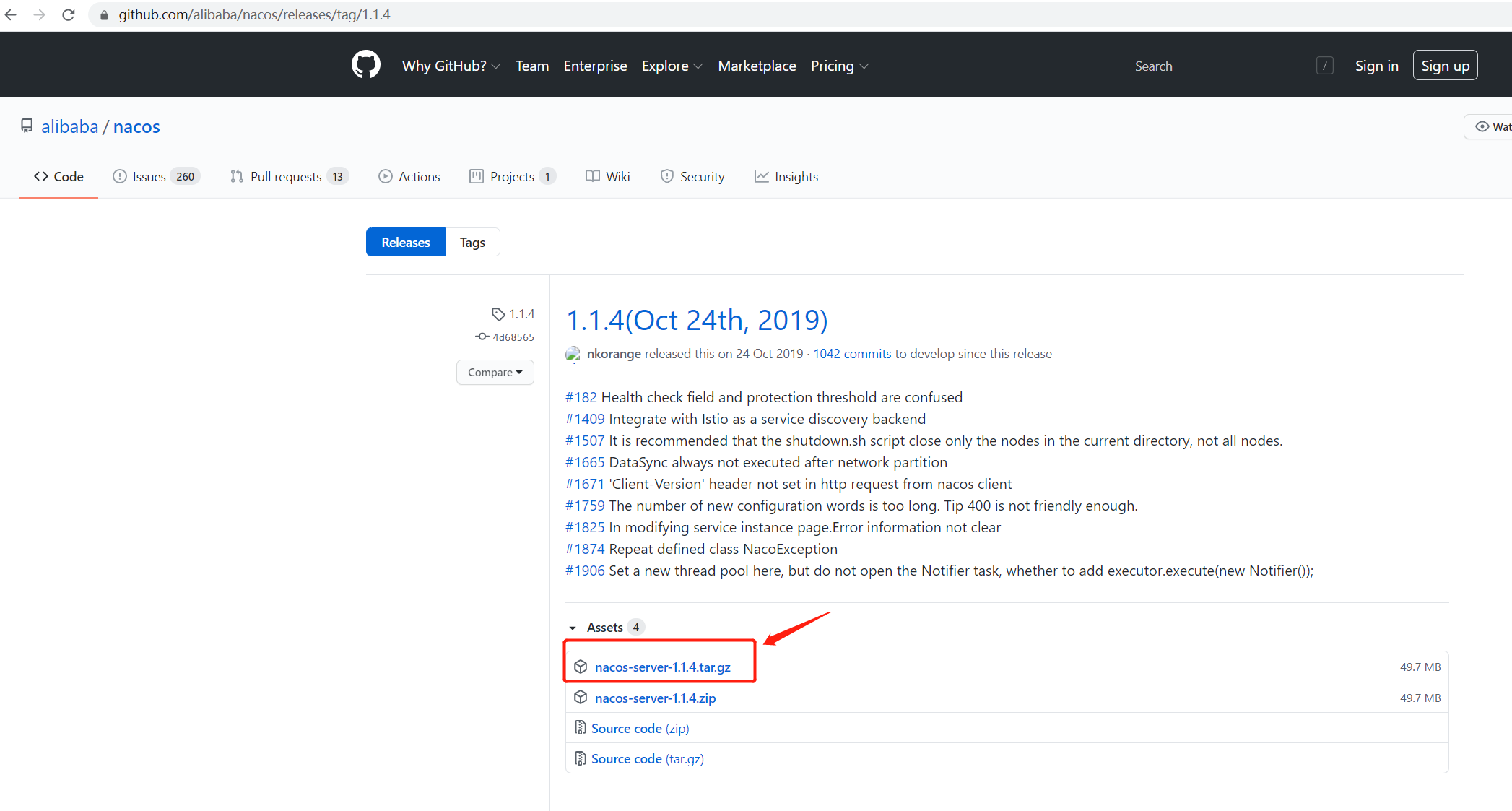The width and height of the screenshot is (1512, 811).
Task: Download Source code (tar.gz)
Action: pyautogui.click(x=648, y=758)
